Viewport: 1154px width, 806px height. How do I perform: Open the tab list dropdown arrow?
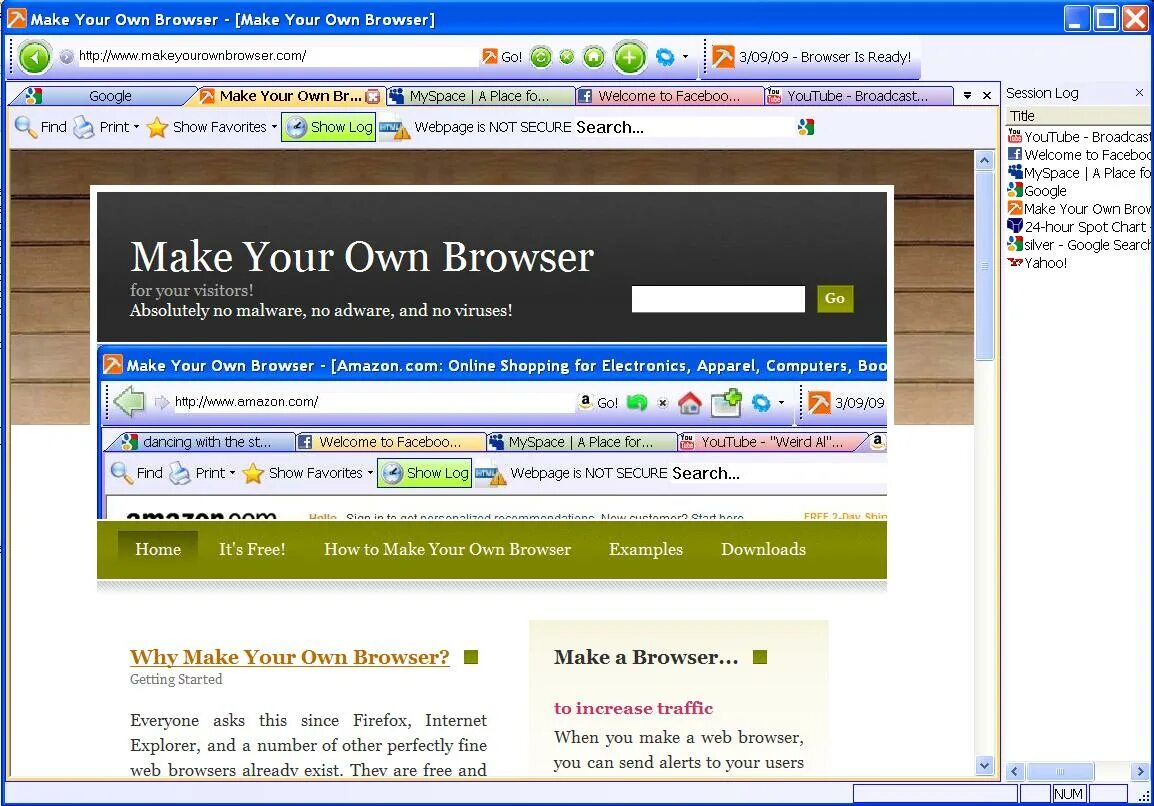[967, 96]
